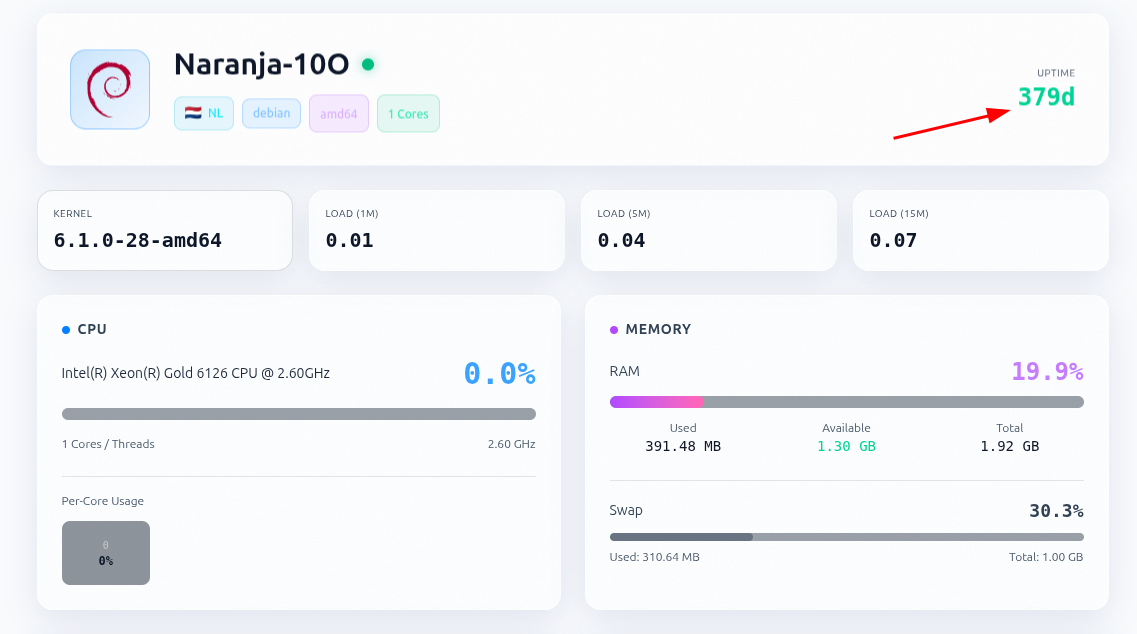
Task: Click the purple MEMORY section dot
Action: tap(614, 330)
